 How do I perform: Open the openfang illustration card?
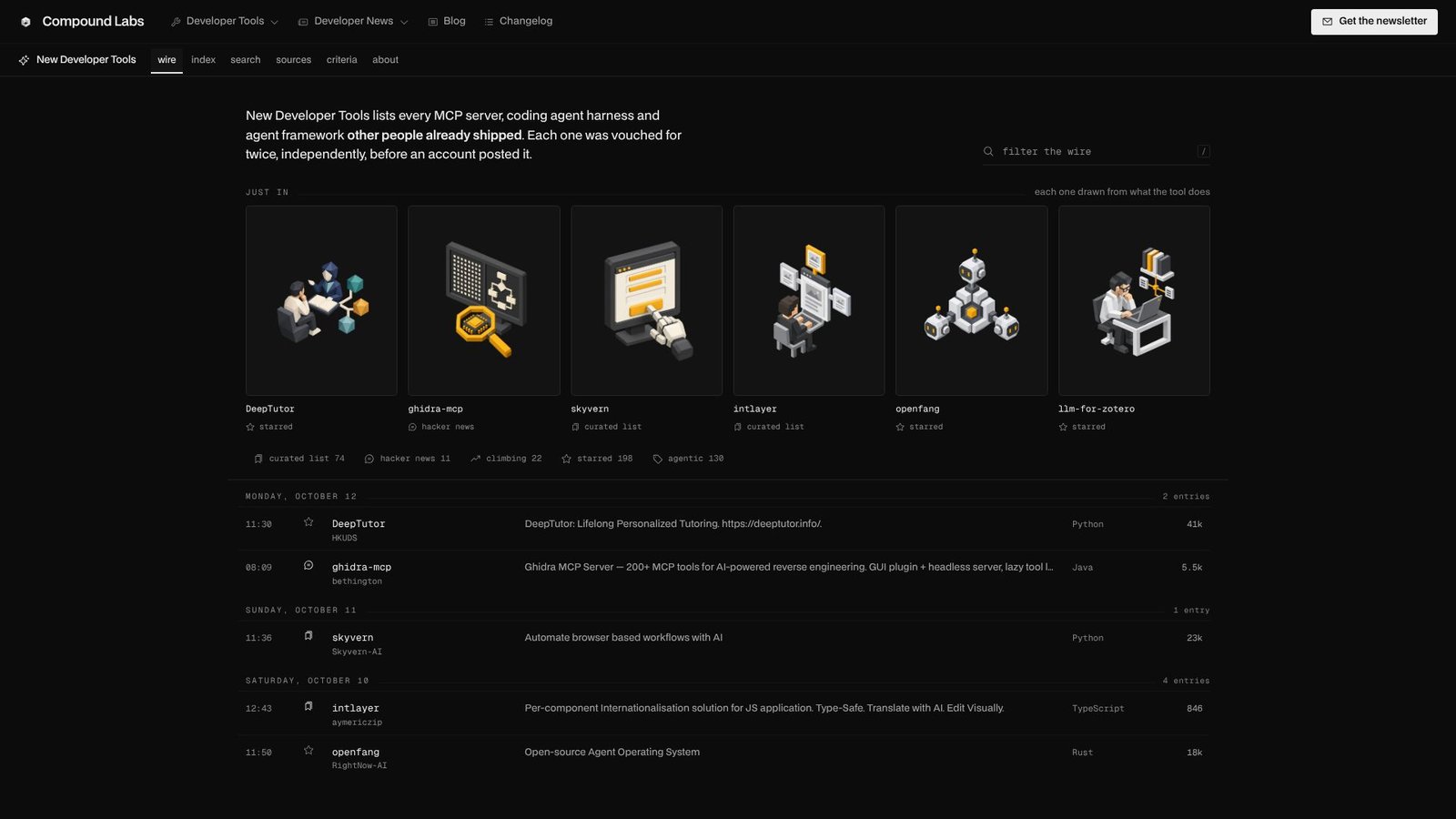tap(972, 300)
